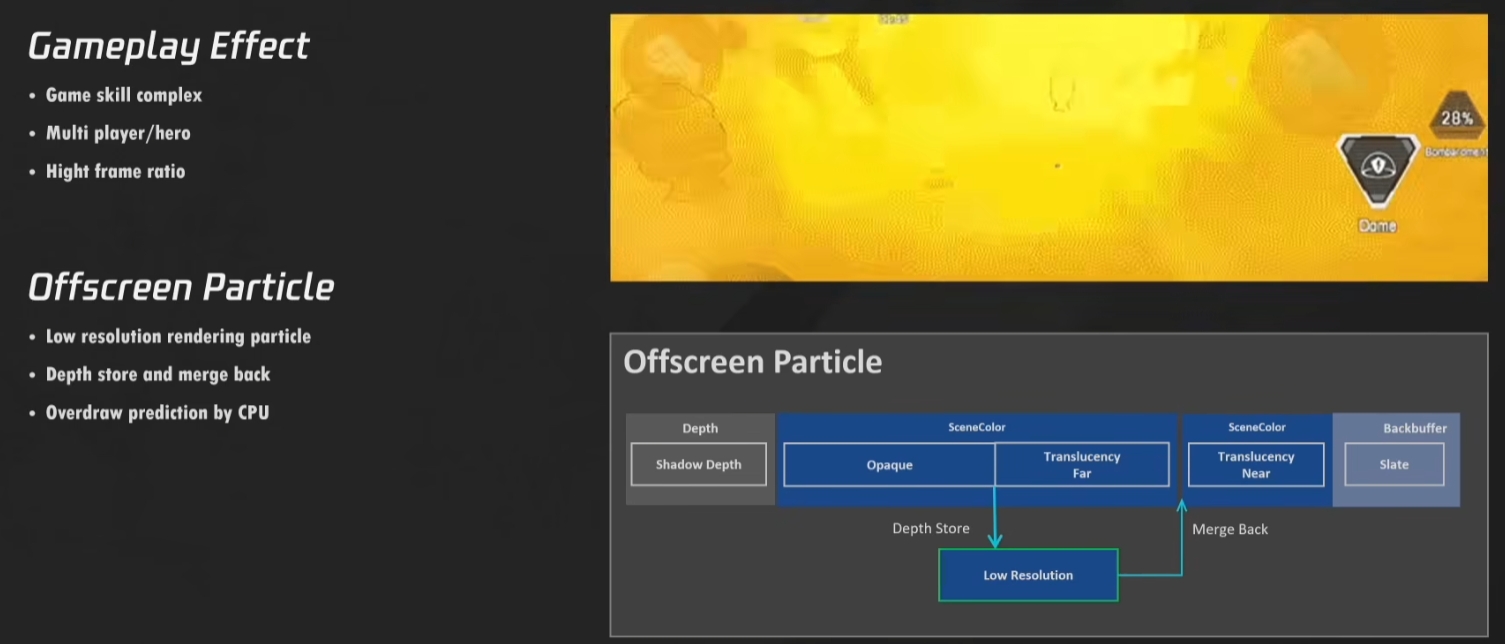Click the Merge Back arrow label
The width and height of the screenshot is (1505, 644).
point(1230,529)
